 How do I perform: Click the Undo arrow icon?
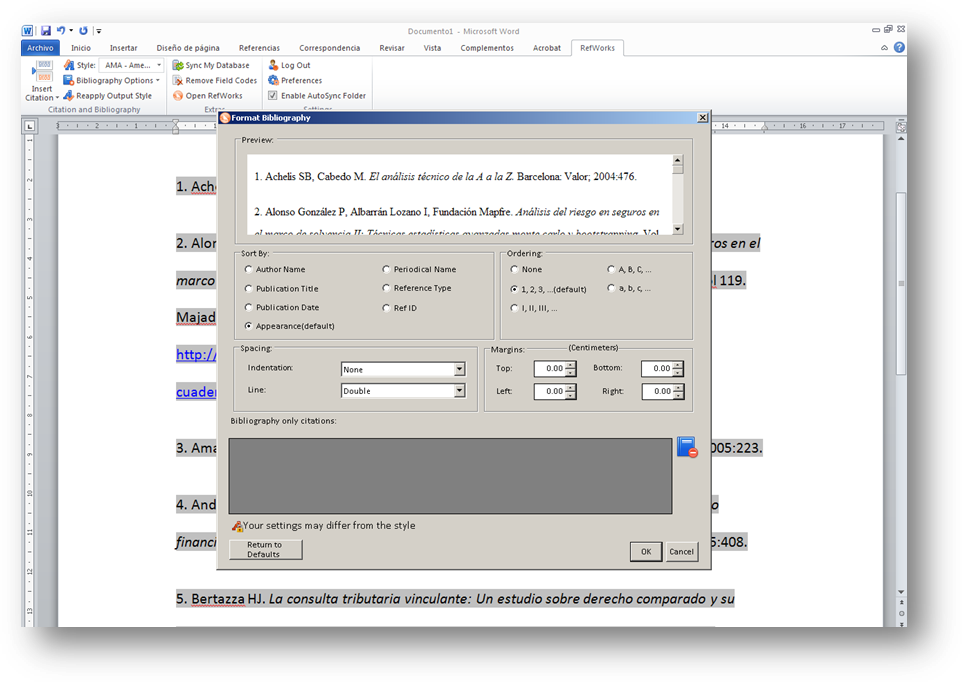pyautogui.click(x=61, y=31)
